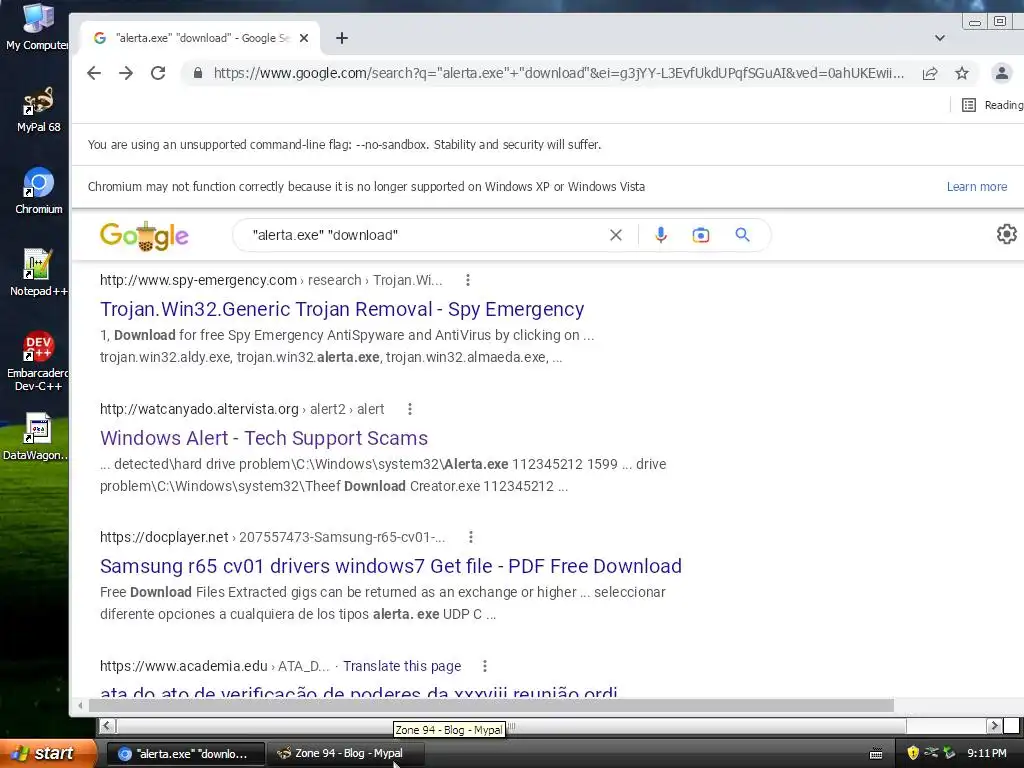Switch to Zone 94 - Blog - Mypal taskbar button
Image resolution: width=1024 pixels, height=768 pixels.
coord(345,754)
